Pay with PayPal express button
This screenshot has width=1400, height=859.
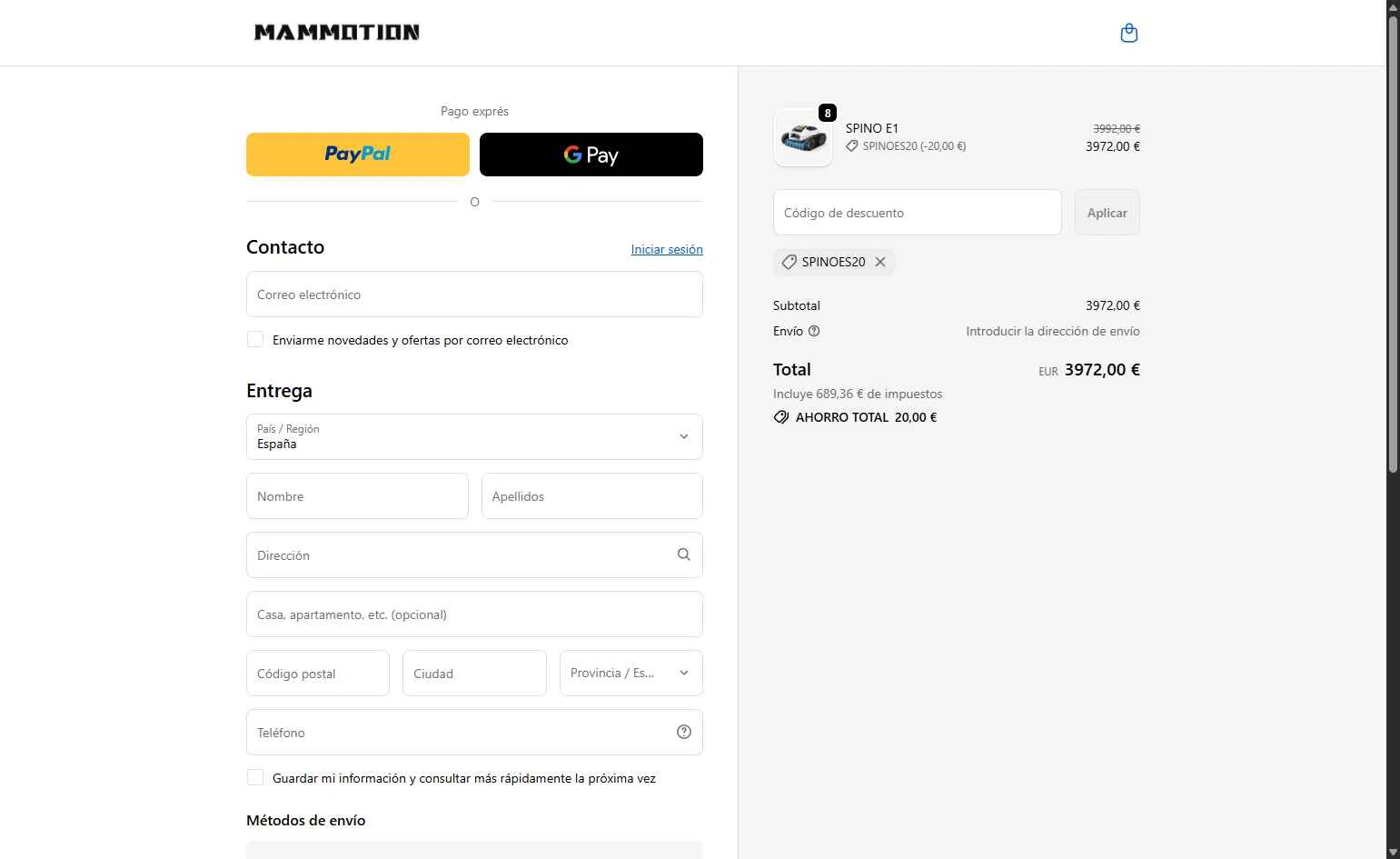pos(357,155)
